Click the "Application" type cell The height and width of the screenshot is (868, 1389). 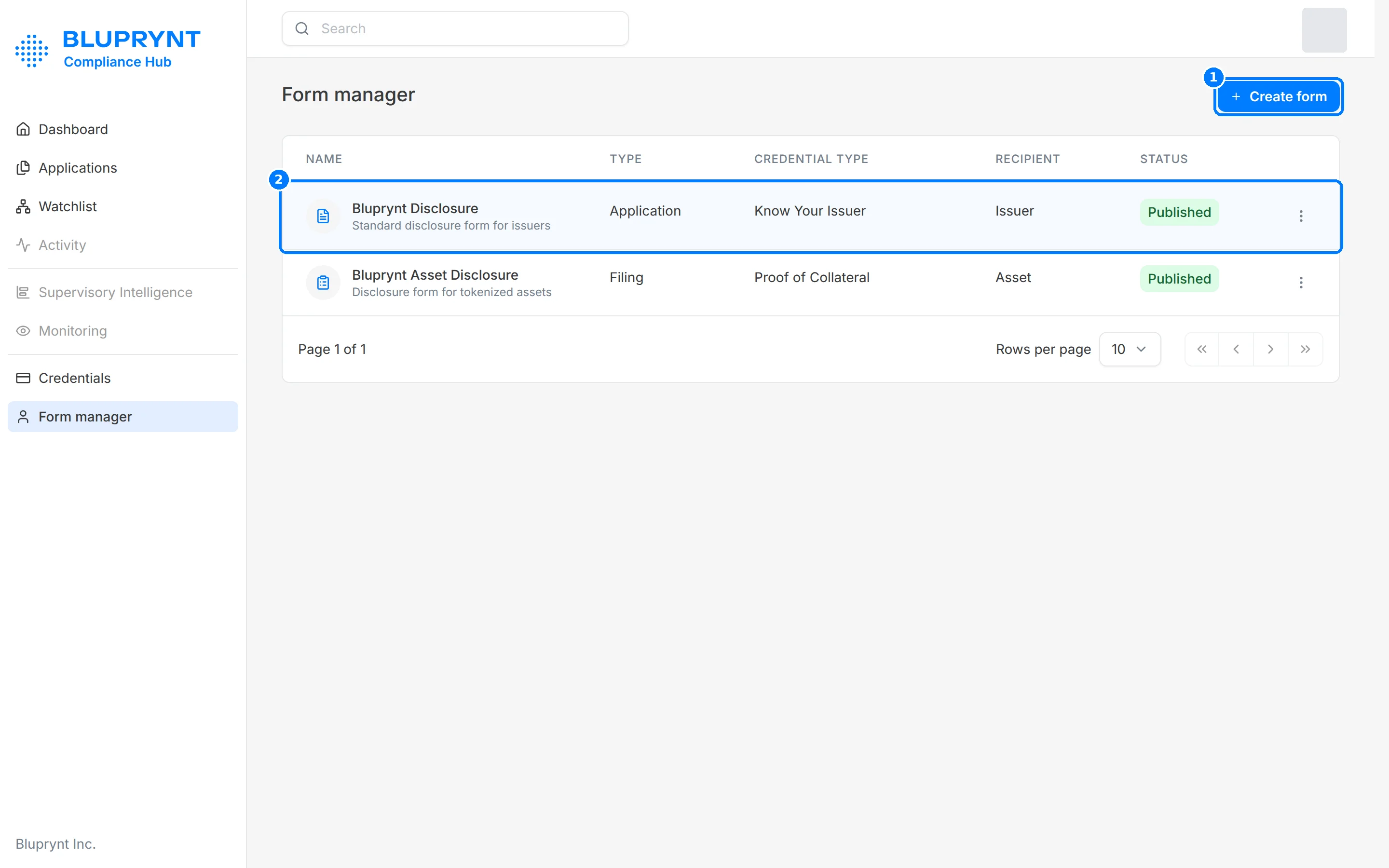[x=645, y=211]
